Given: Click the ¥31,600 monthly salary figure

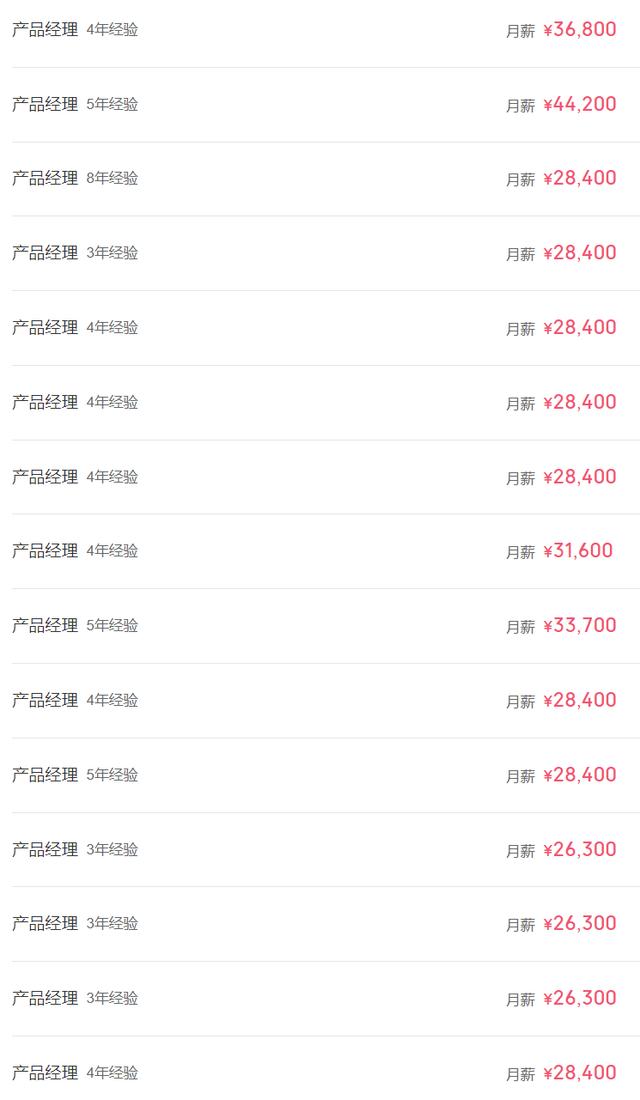Looking at the screenshot, I should point(578,551).
